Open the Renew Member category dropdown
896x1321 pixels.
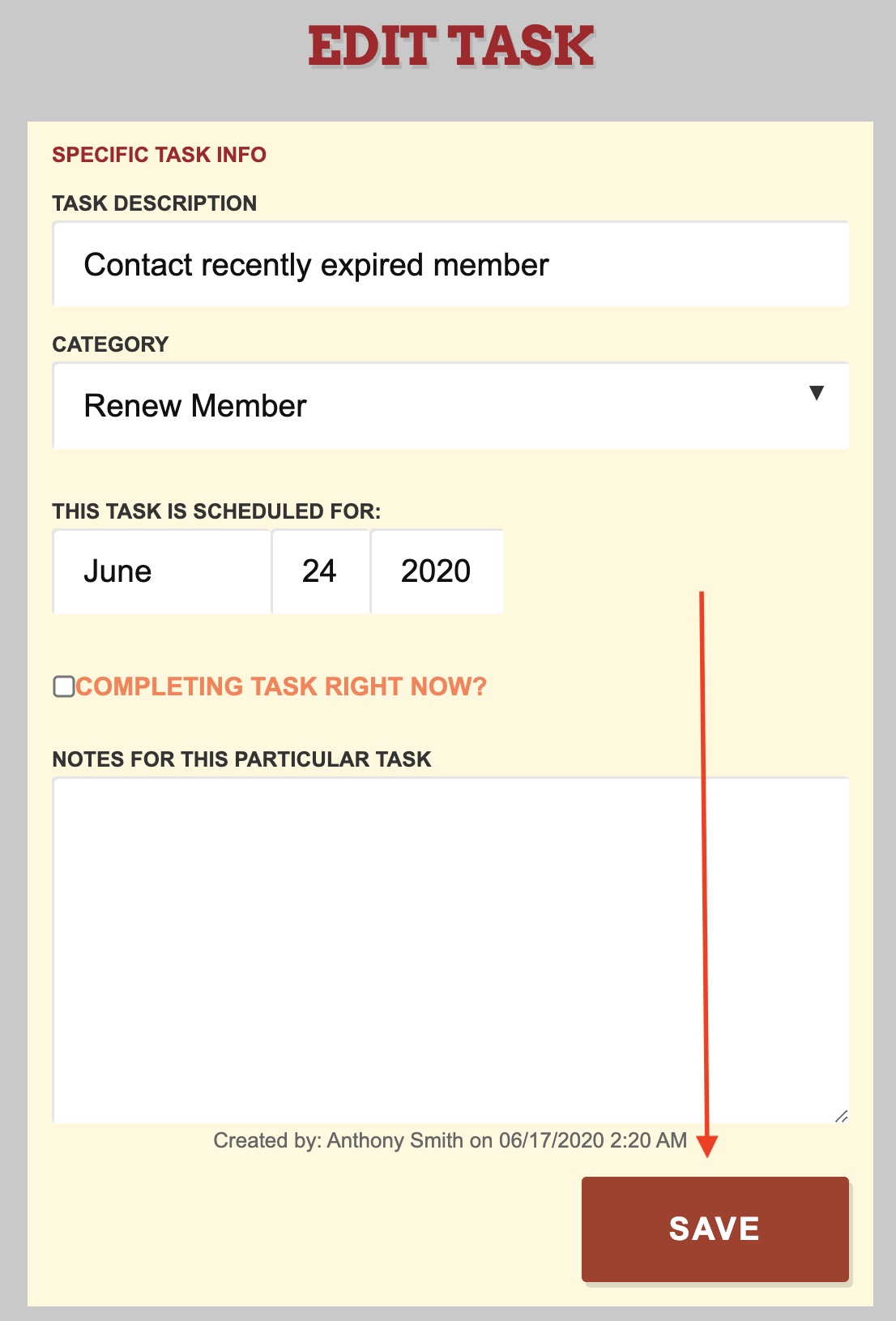click(450, 405)
